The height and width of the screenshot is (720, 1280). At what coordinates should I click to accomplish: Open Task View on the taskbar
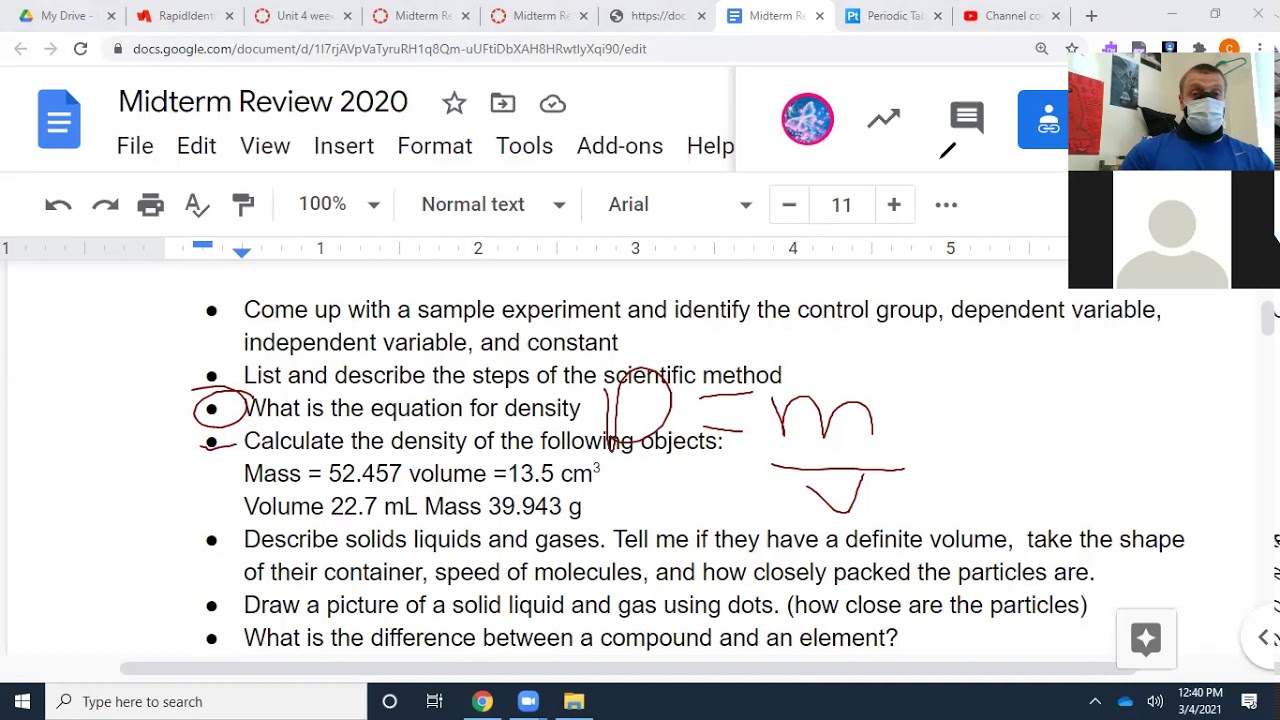435,701
